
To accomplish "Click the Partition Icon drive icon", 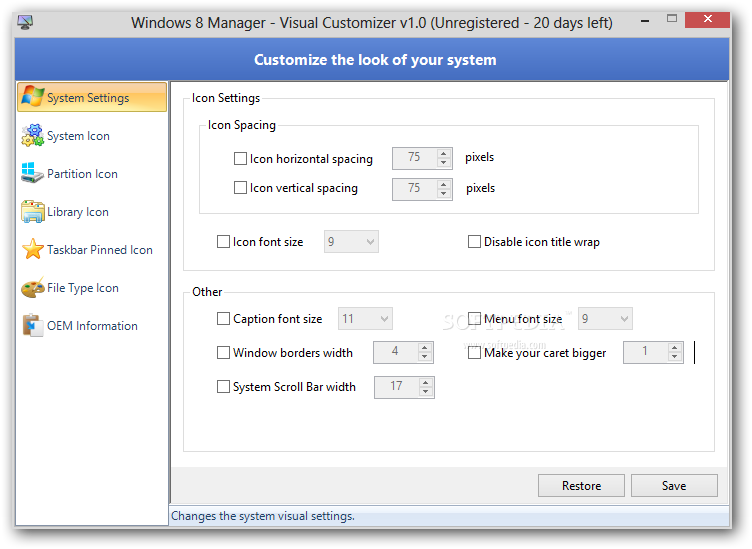I will coord(32,173).
